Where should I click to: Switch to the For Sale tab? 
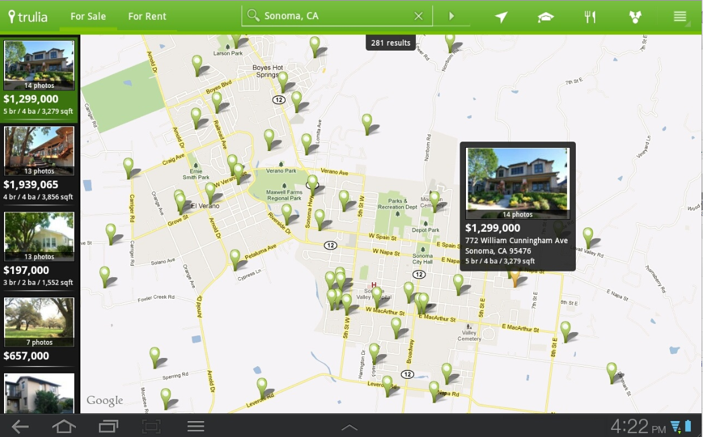click(x=88, y=17)
